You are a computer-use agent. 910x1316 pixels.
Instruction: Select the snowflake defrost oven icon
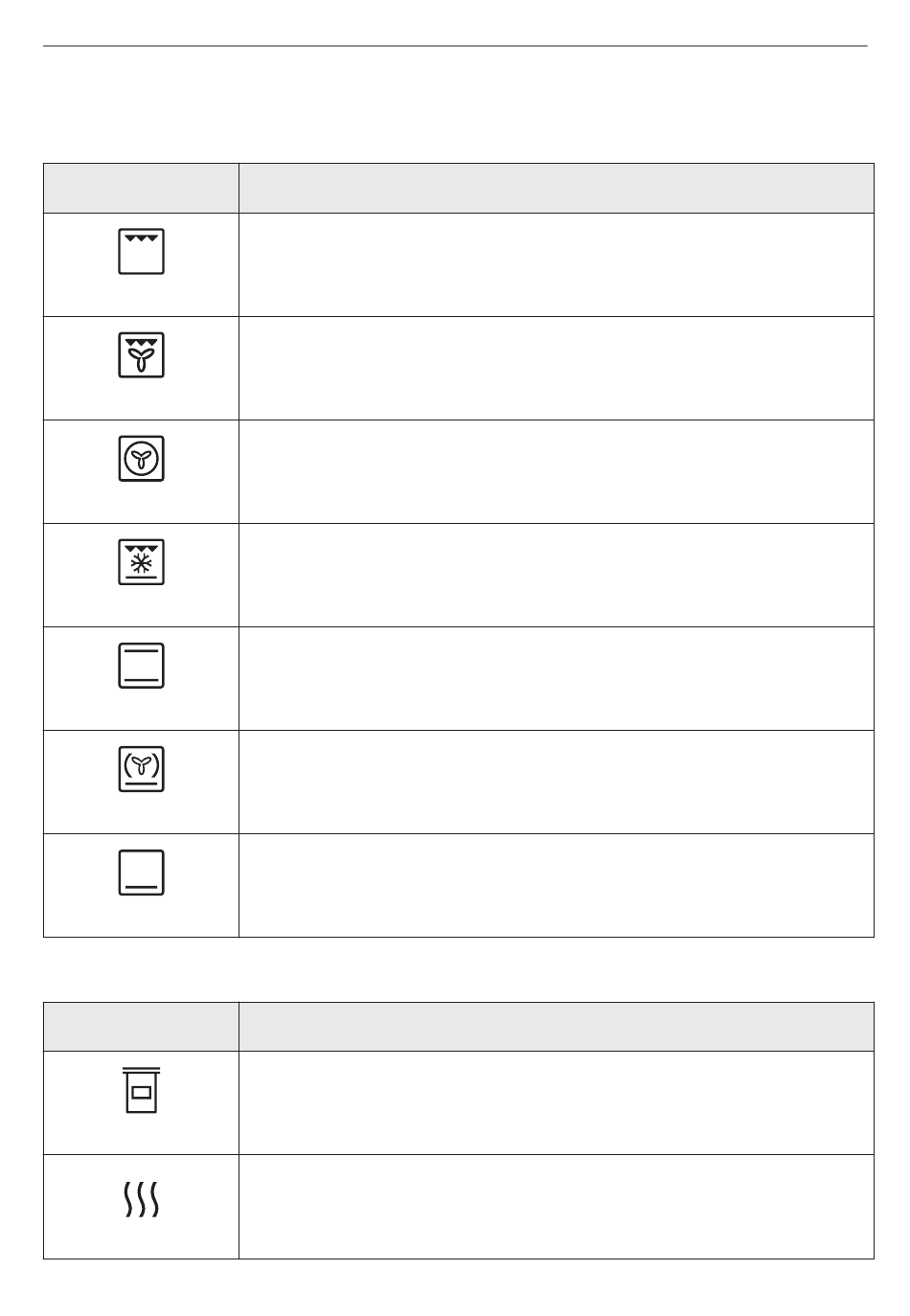click(x=142, y=561)
